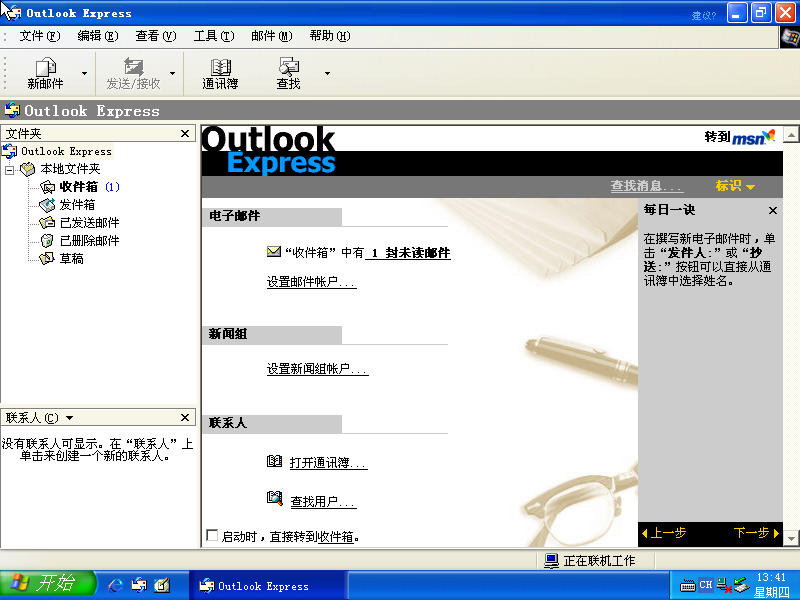
Task: Click the Outlook Express root icon in folder tree
Action: point(10,151)
